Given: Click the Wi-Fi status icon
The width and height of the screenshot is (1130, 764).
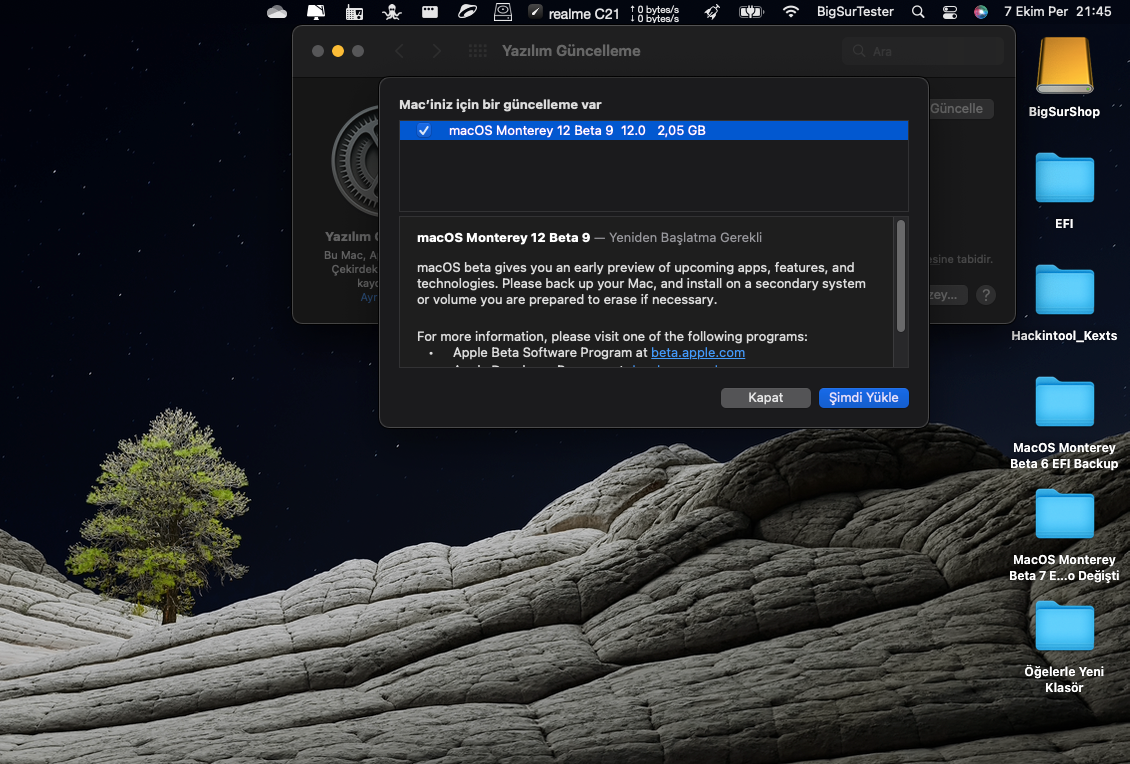Looking at the screenshot, I should pos(791,12).
